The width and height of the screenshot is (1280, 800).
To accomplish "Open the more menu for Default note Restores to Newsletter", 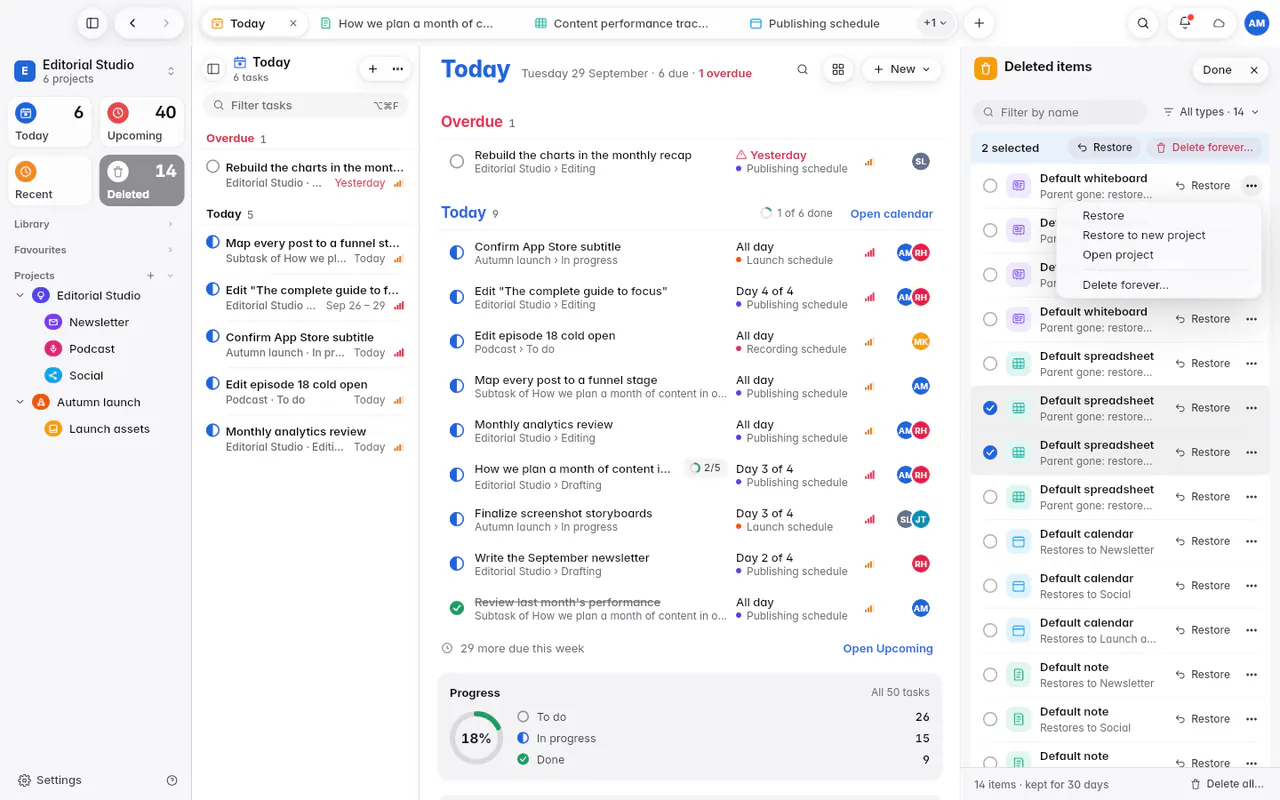I will coord(1251,674).
